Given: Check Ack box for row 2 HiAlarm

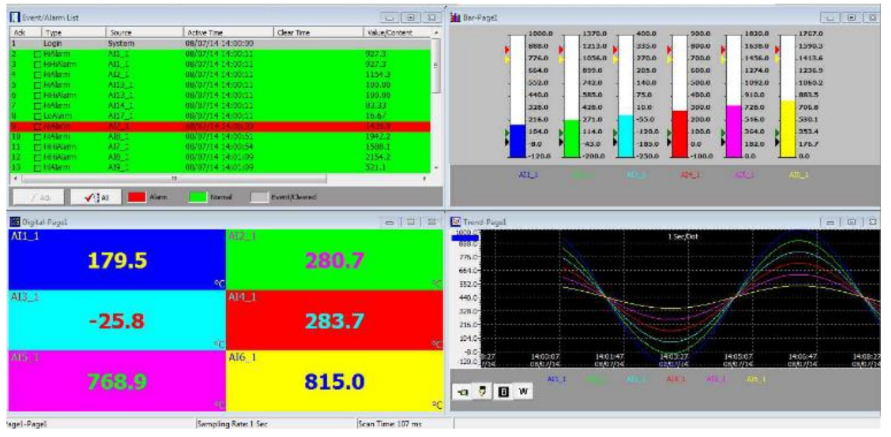Looking at the screenshot, I should coord(38,54).
